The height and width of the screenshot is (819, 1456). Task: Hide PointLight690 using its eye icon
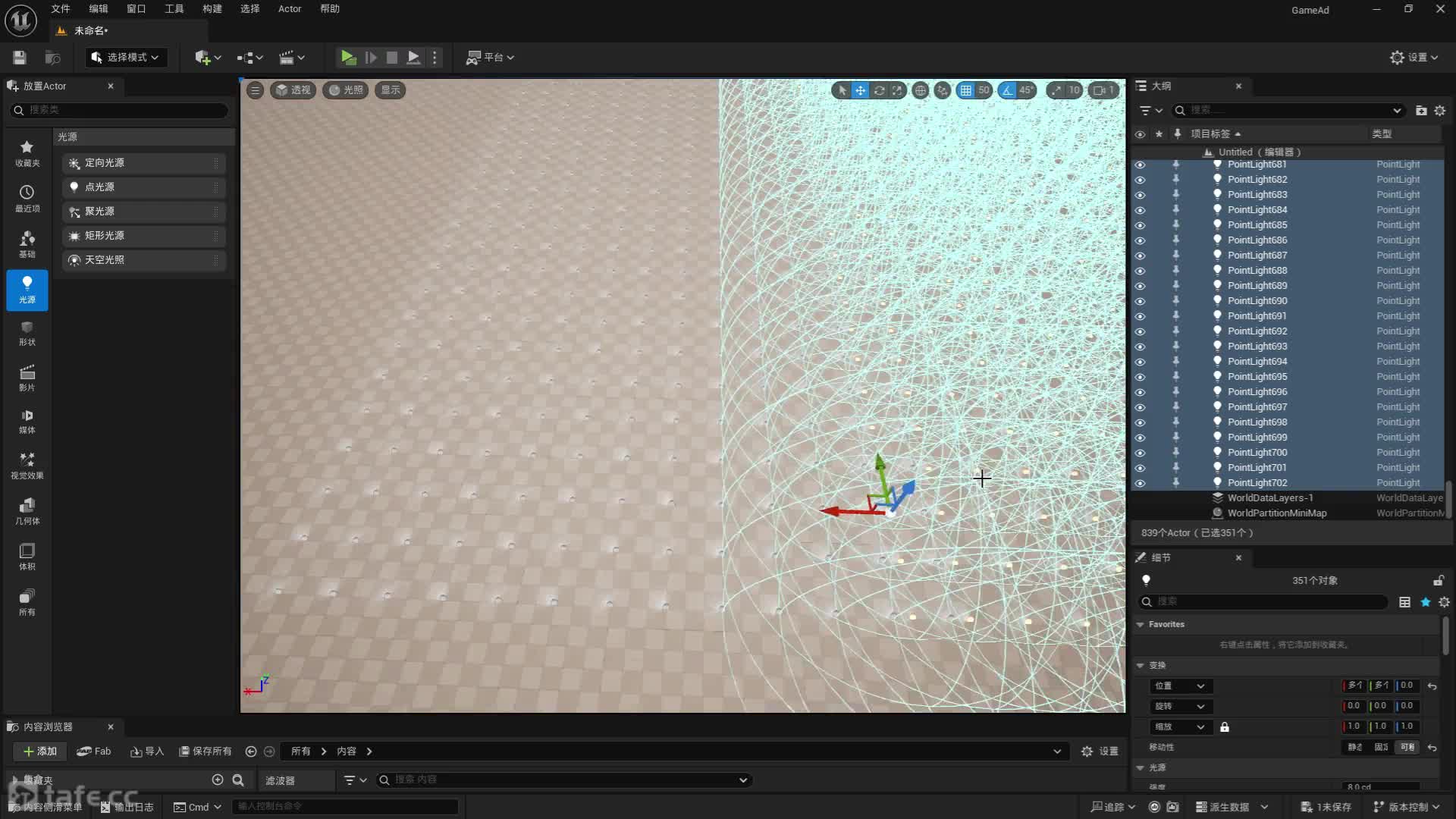[1141, 301]
